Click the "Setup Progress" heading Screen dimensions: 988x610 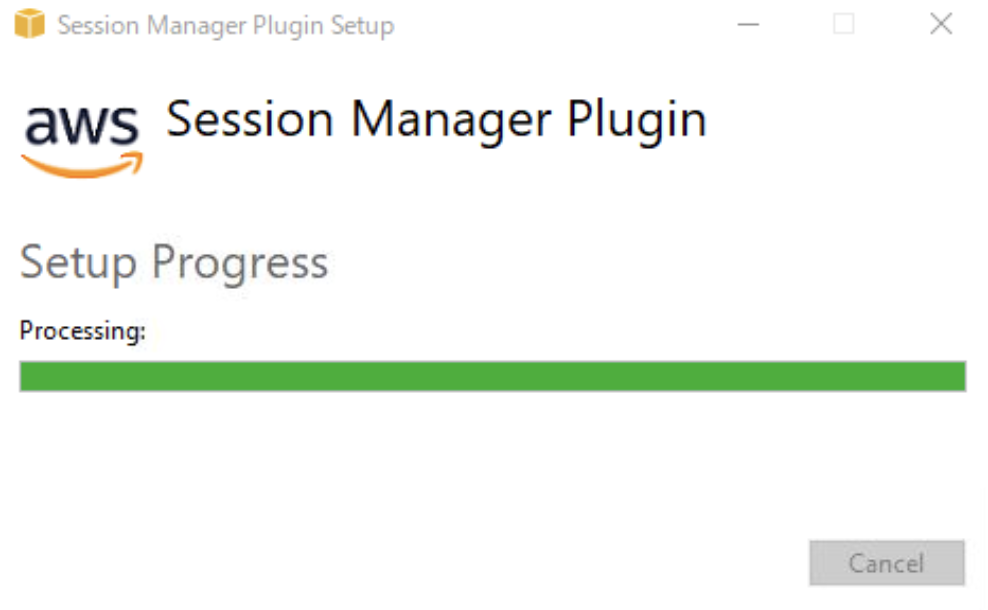point(174,263)
